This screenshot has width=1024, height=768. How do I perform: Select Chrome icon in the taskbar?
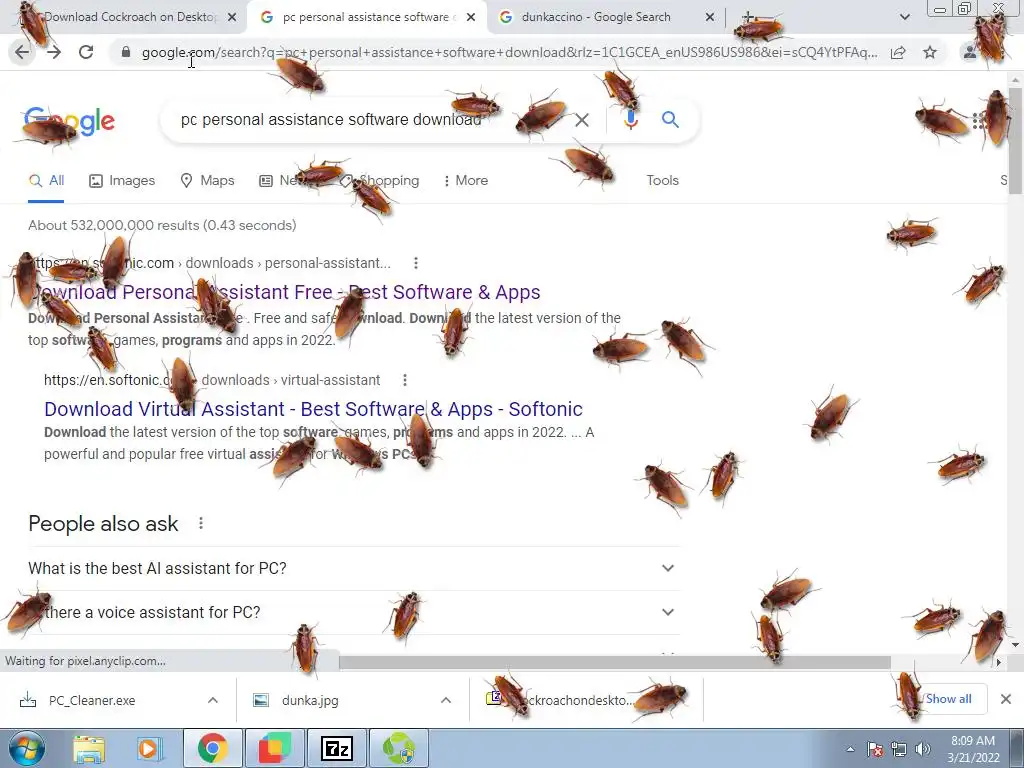(213, 748)
